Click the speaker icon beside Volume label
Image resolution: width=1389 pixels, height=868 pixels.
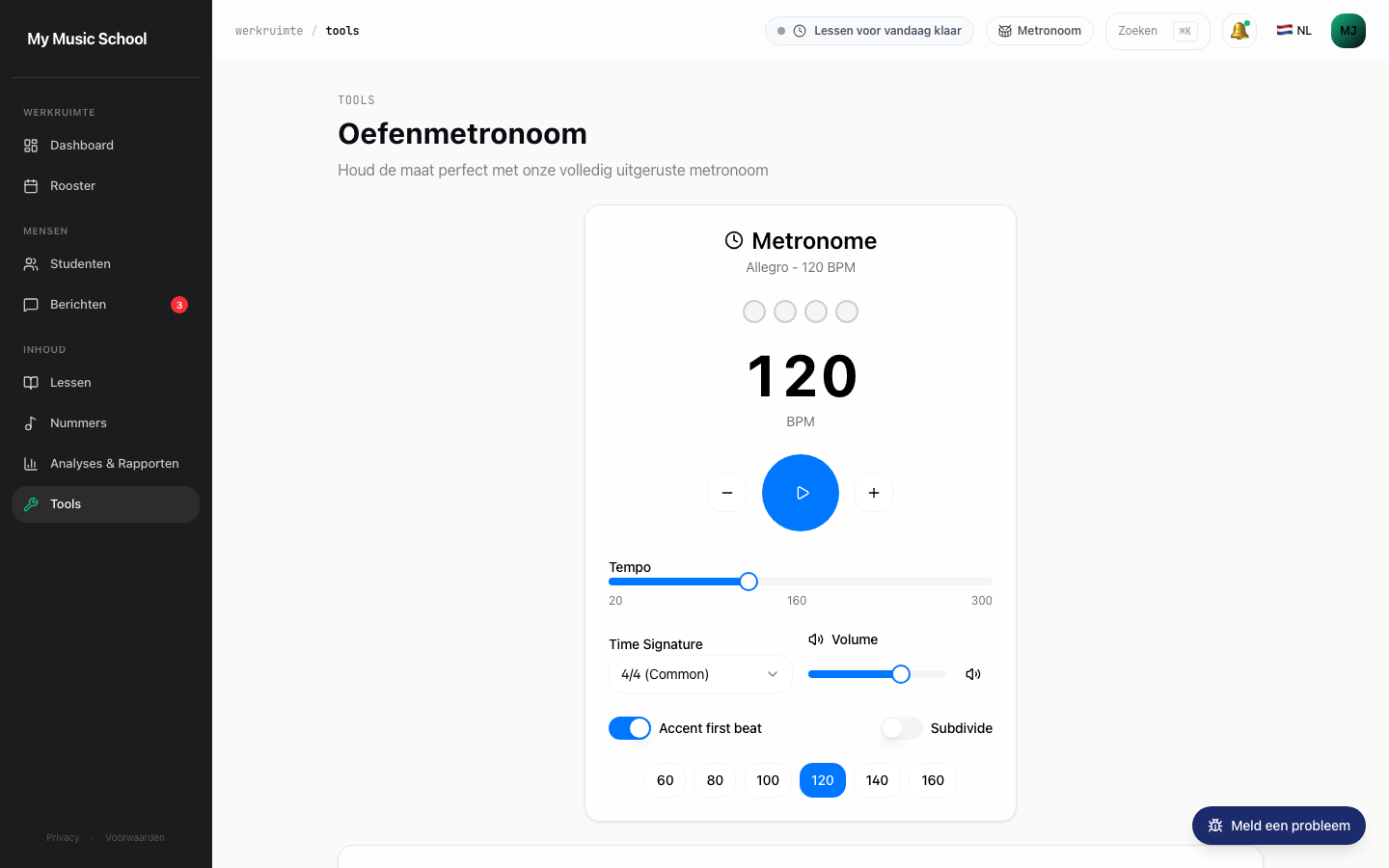(x=816, y=639)
